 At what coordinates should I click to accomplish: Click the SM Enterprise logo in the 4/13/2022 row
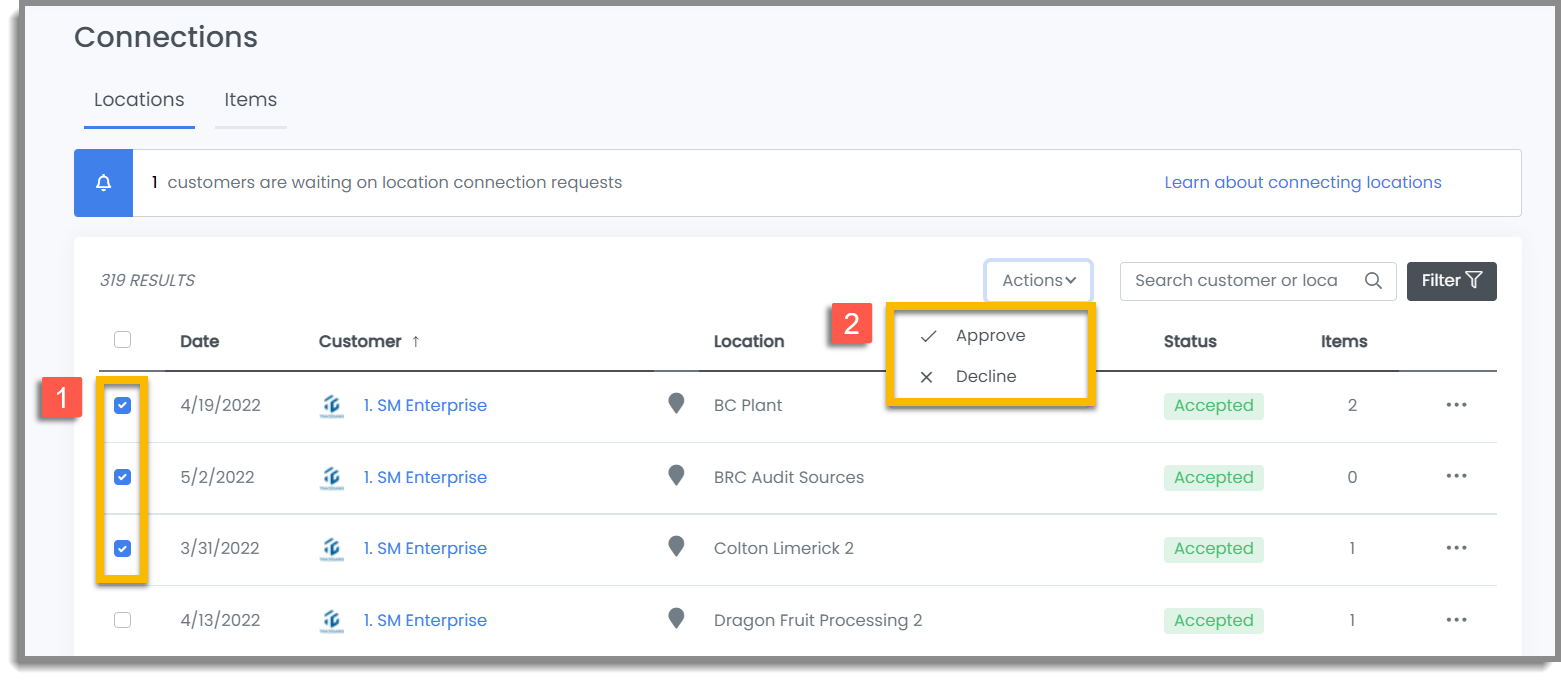(x=331, y=621)
